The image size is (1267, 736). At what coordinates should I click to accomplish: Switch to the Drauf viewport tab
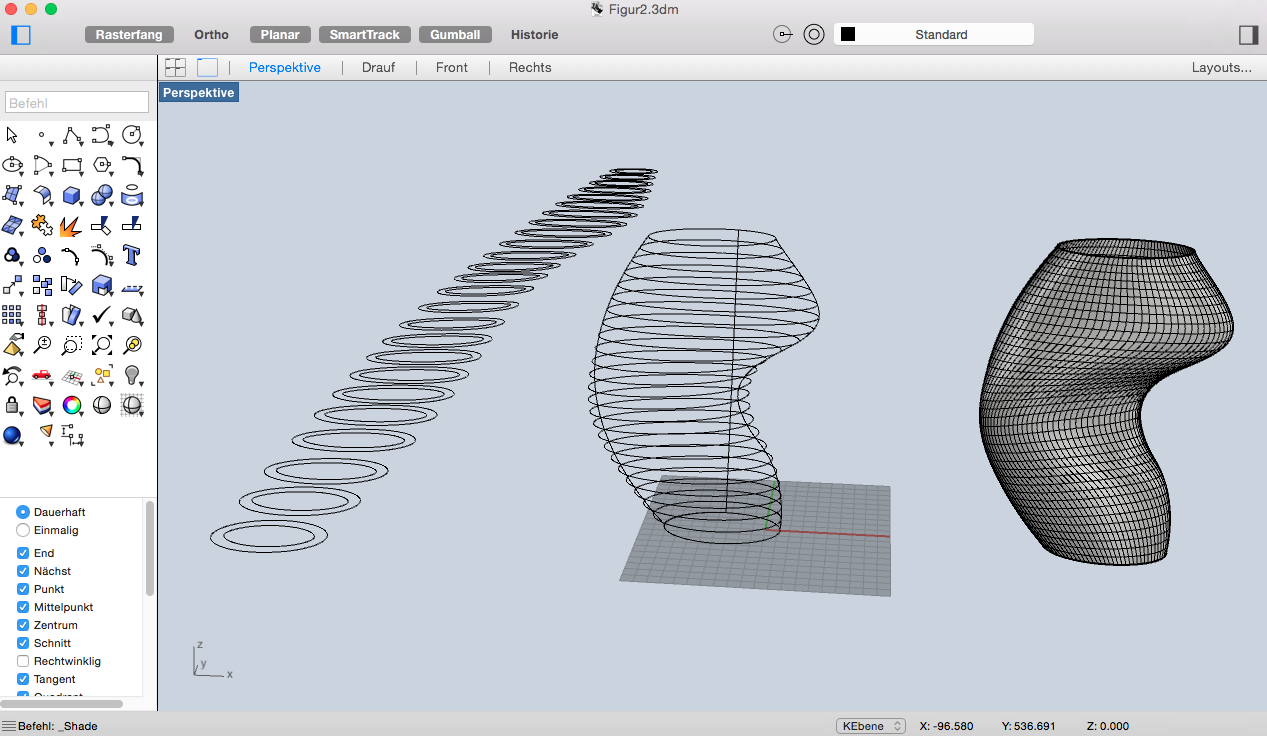(x=378, y=68)
